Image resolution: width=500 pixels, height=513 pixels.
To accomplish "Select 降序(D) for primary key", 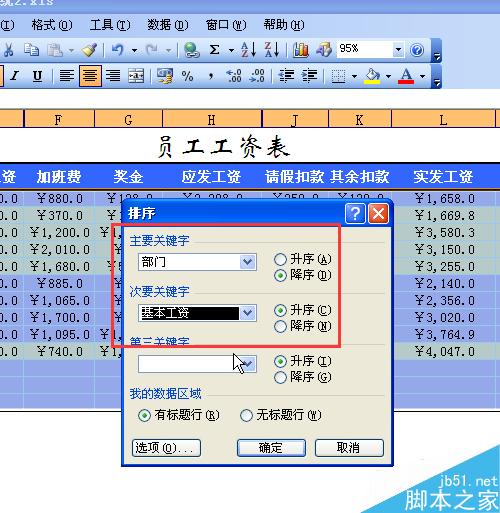I will click(x=280, y=275).
